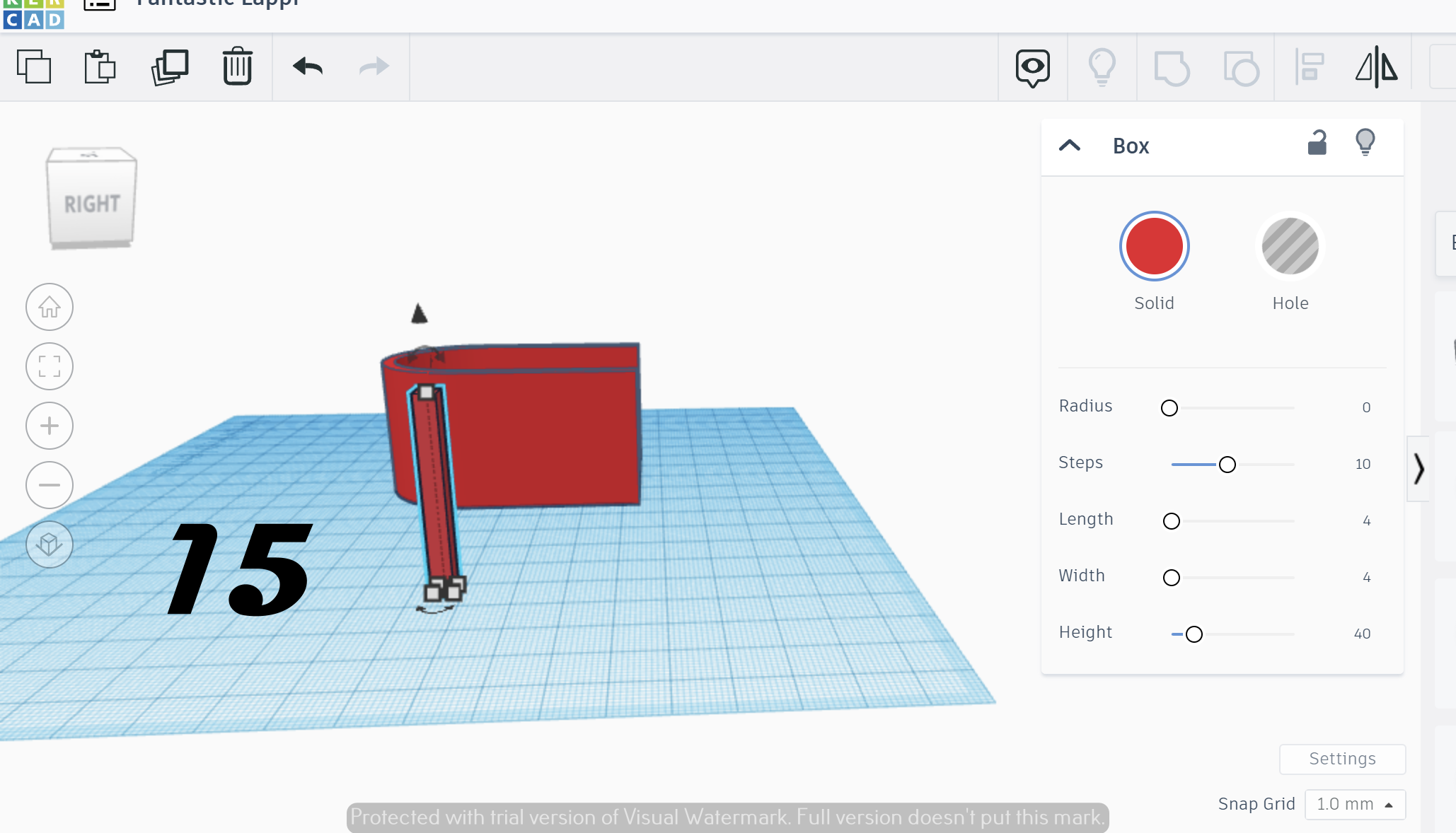
Task: Open the Snap Grid dropdown
Action: [1354, 804]
